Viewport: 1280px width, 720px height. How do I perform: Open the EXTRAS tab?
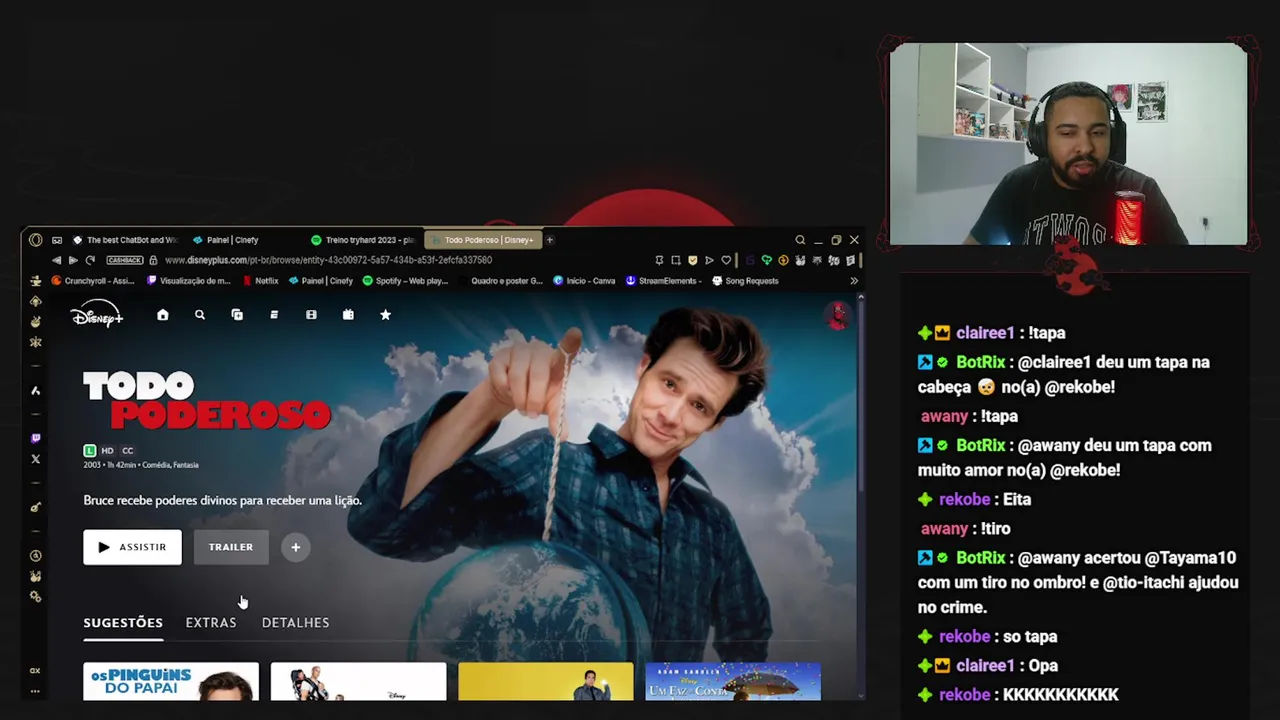coord(211,622)
